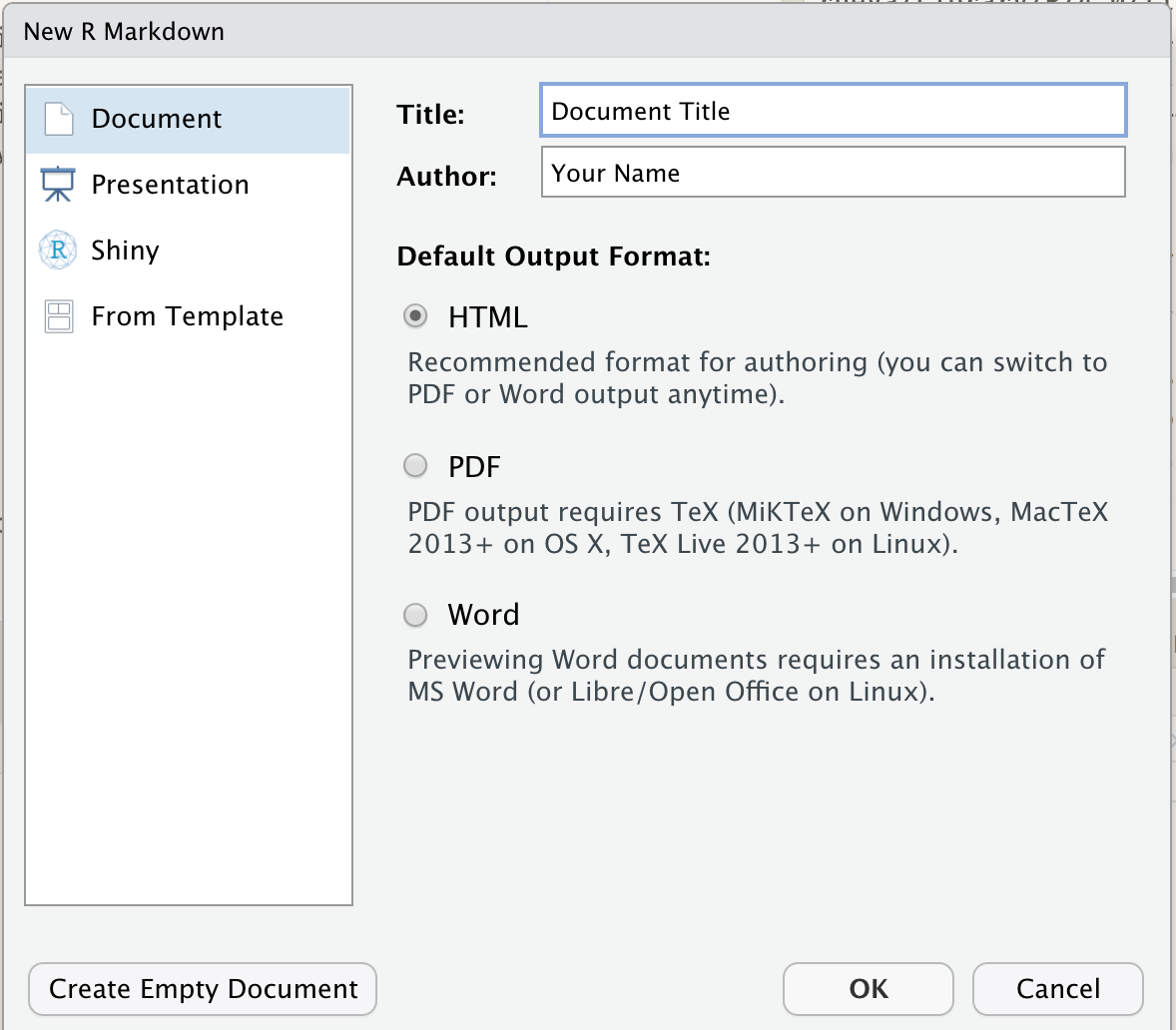
Task: Click into the Author name field
Action: point(833,173)
